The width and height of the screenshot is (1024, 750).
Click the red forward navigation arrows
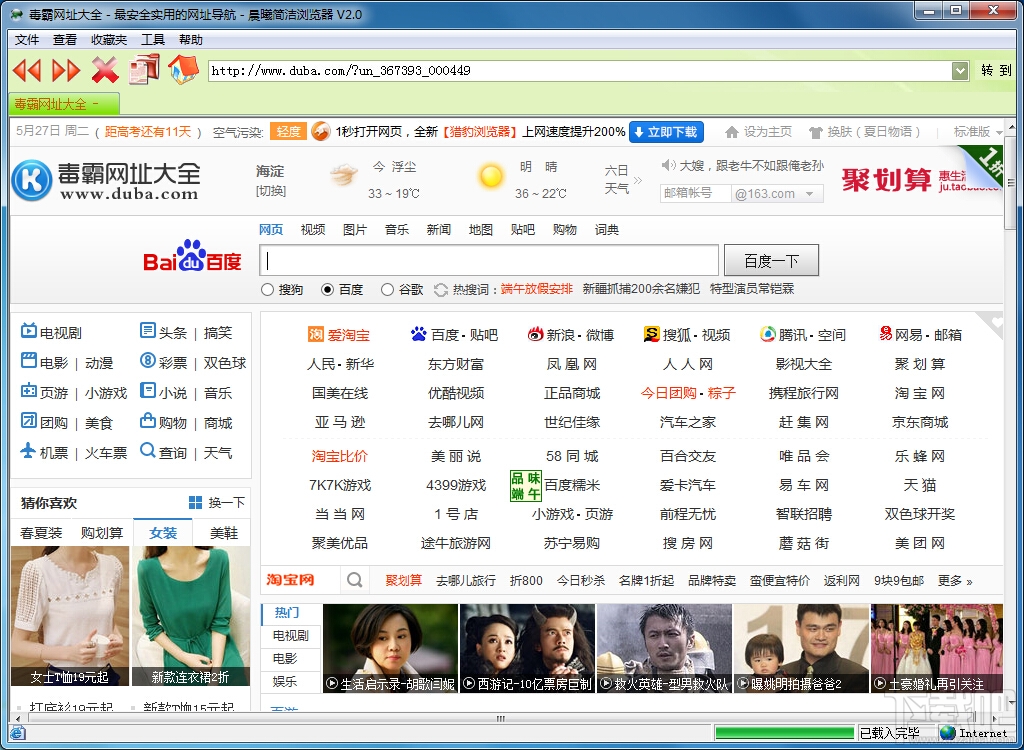[65, 70]
